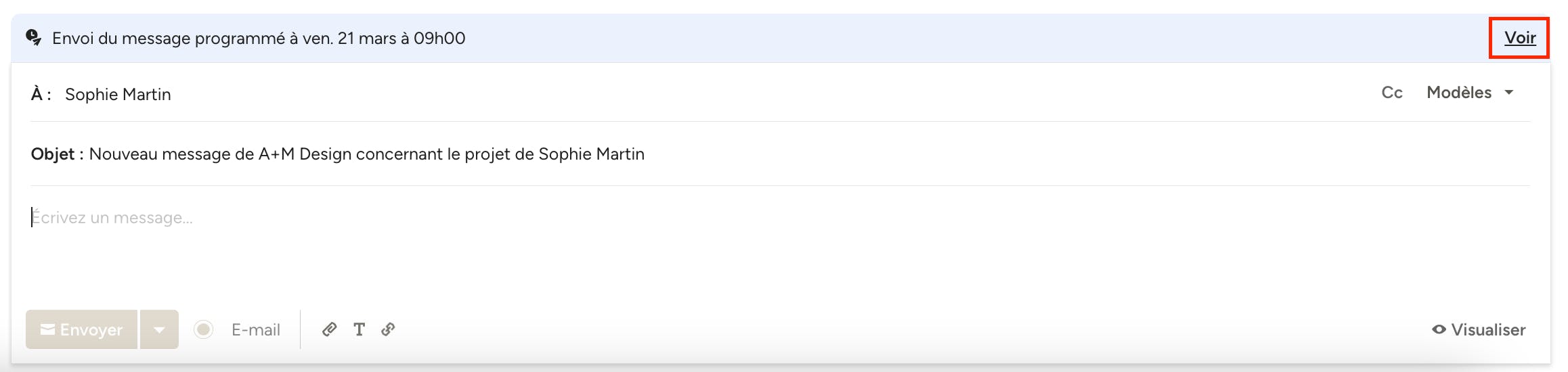Add a Cc recipient
This screenshot has width=1568, height=372.
point(1391,93)
